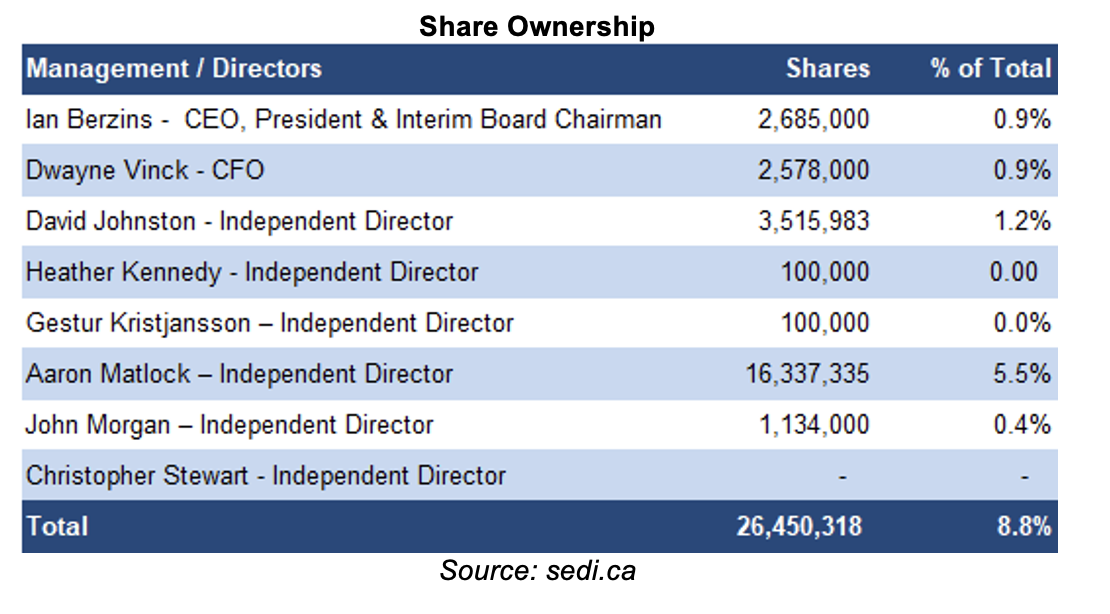Select the Dwayne Vinck - CFO row
1110x614 pixels.
point(539,170)
